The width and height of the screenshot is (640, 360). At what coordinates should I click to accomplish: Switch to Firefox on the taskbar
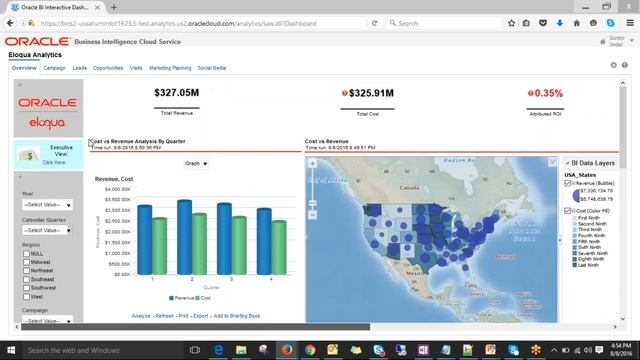click(287, 350)
